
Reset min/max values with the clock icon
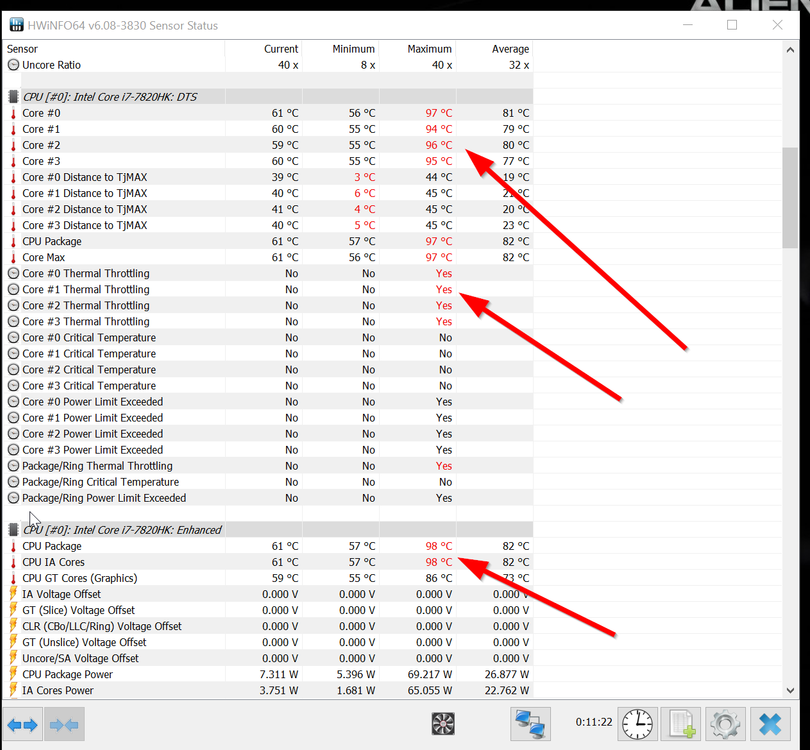coord(637,723)
